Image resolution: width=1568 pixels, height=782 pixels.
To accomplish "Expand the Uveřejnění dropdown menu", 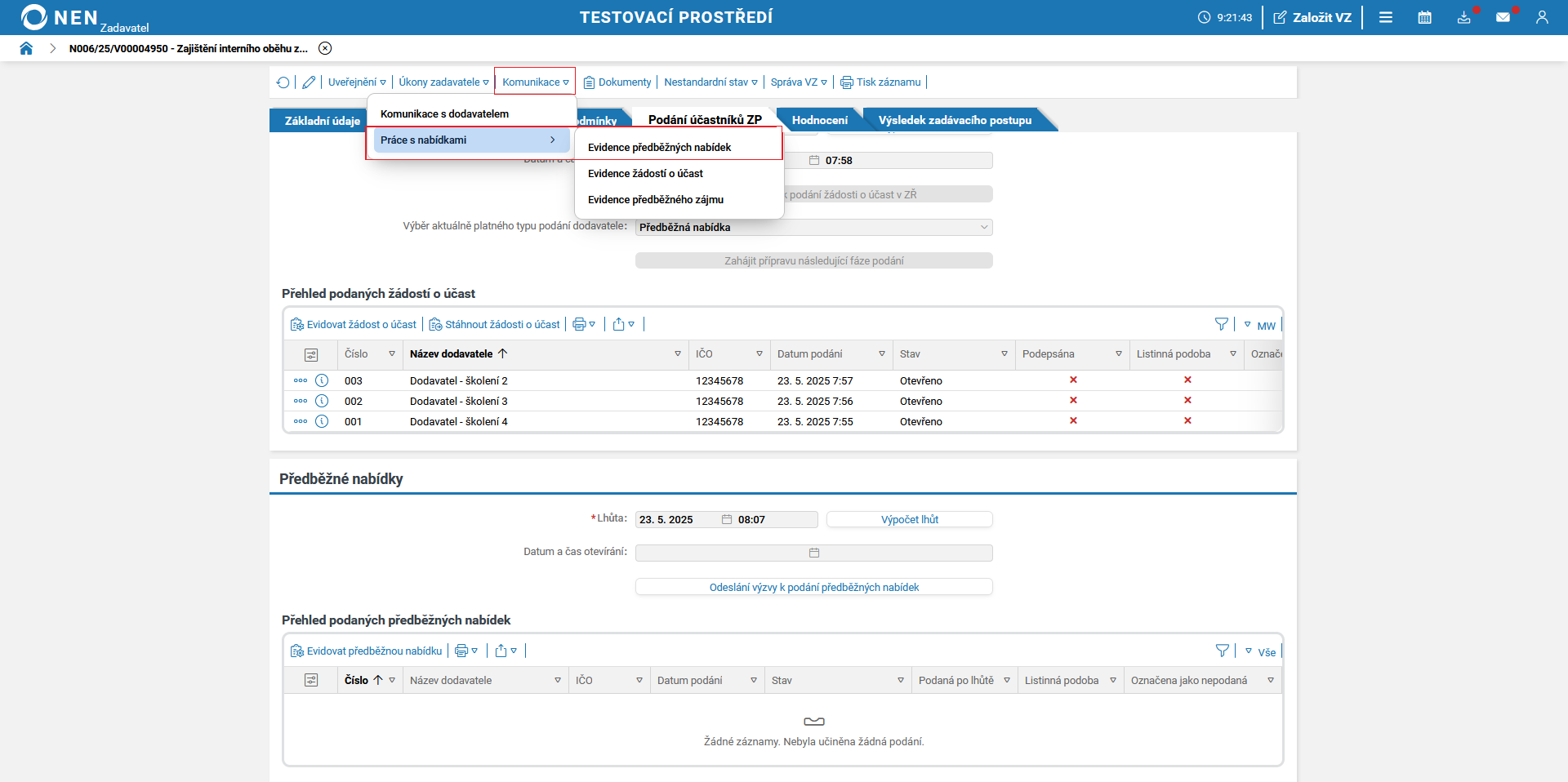I will point(357,82).
